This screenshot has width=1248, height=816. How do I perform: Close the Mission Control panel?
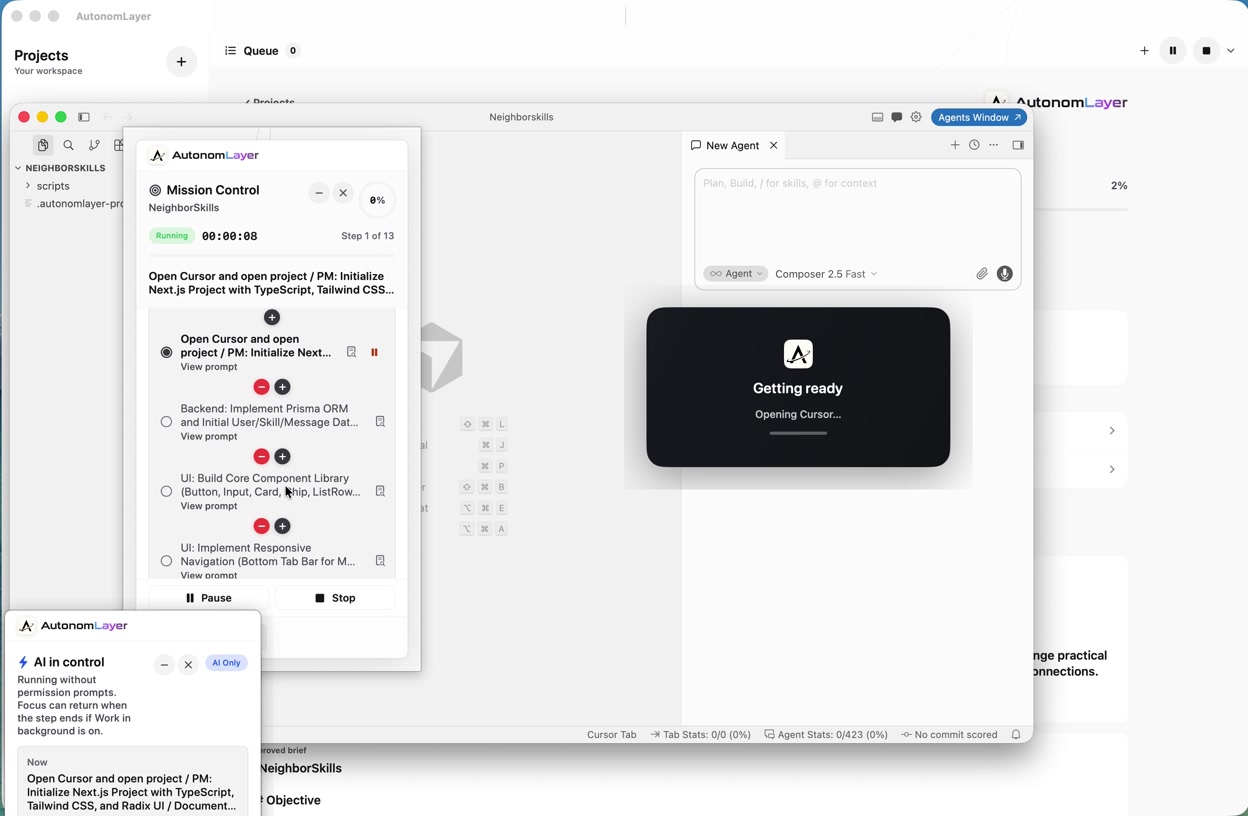tap(343, 193)
